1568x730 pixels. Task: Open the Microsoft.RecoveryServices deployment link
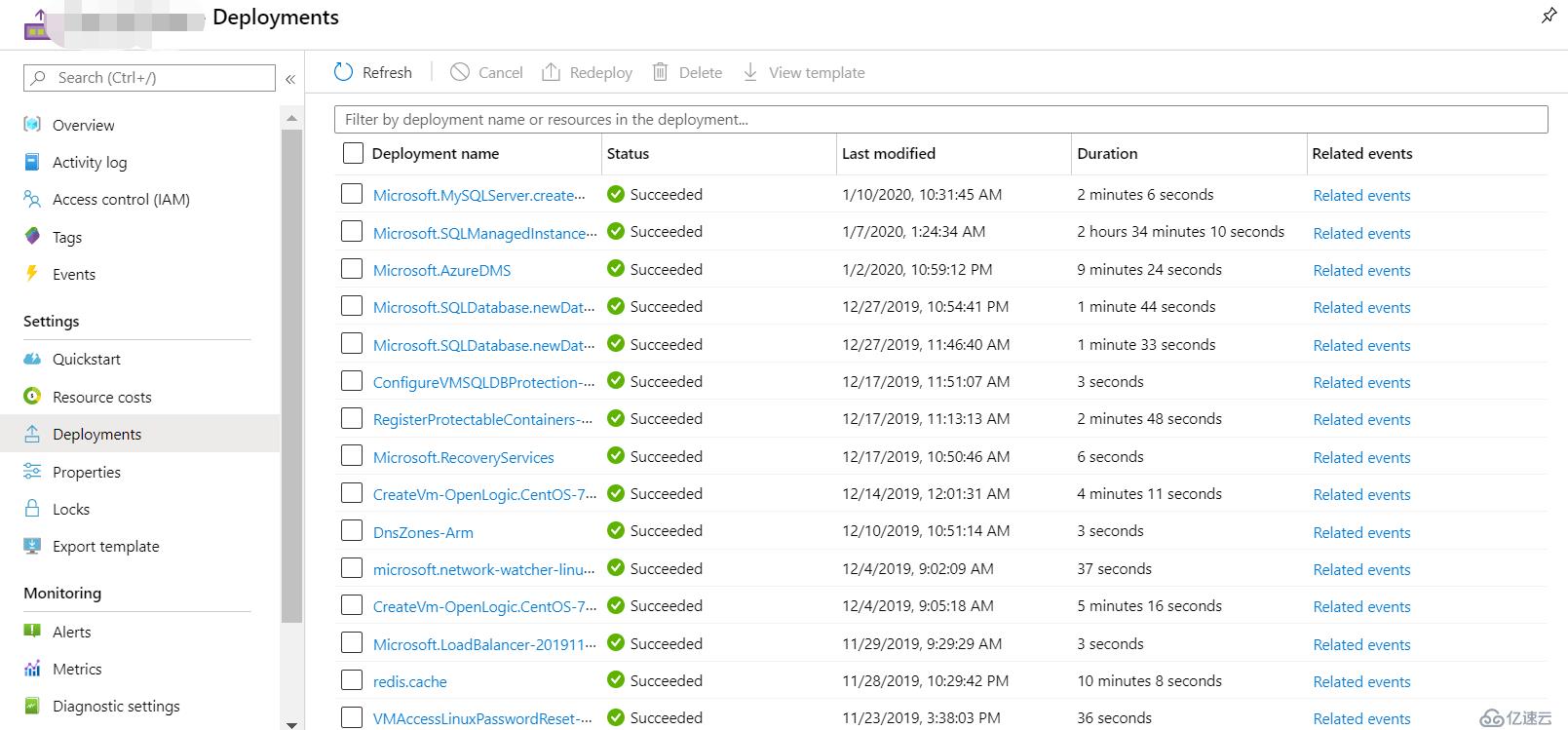(x=463, y=457)
